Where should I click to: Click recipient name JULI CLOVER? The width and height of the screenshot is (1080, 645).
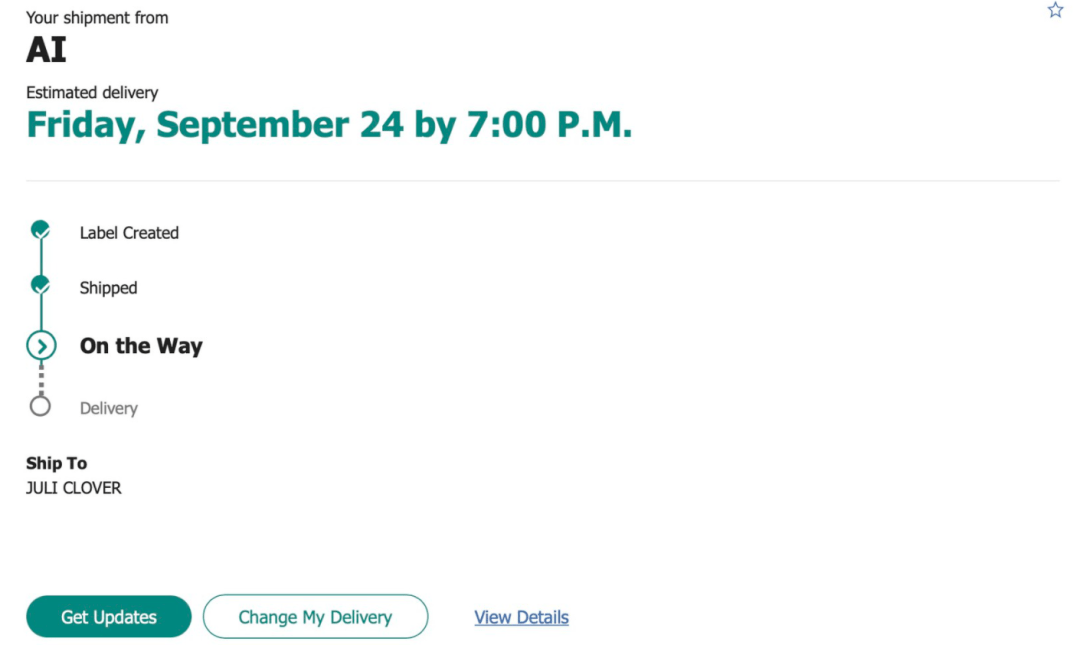(74, 488)
